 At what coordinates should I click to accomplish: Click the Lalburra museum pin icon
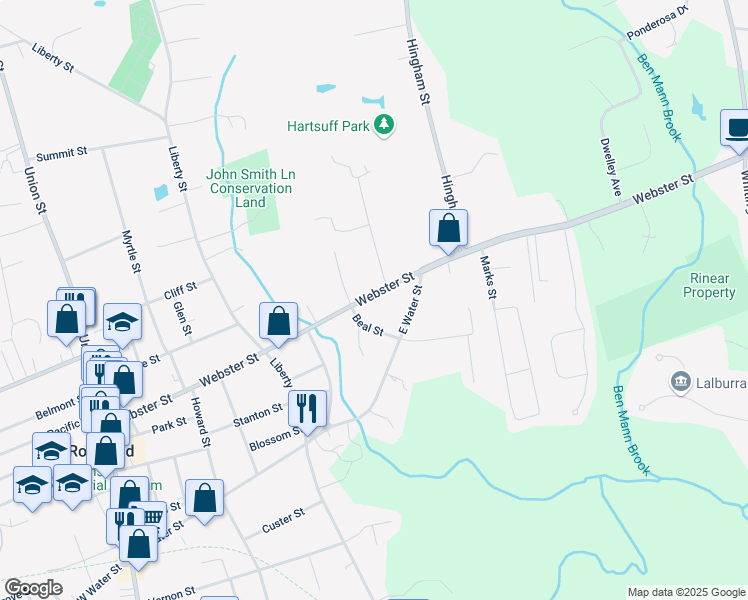tap(681, 383)
